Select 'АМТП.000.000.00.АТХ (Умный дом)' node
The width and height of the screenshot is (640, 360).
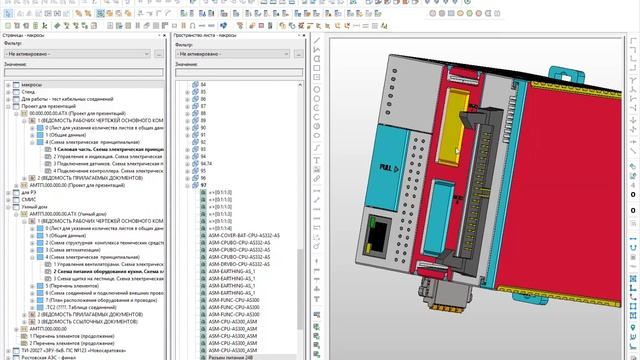[x=68, y=214]
